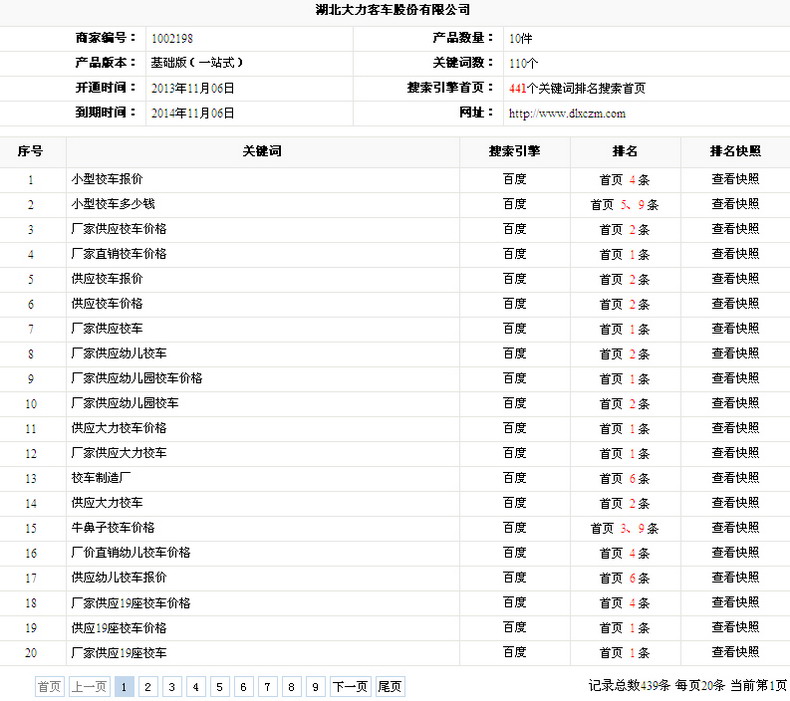View snapshot for 供应校车价格 row
The width and height of the screenshot is (790, 701).
point(735,304)
